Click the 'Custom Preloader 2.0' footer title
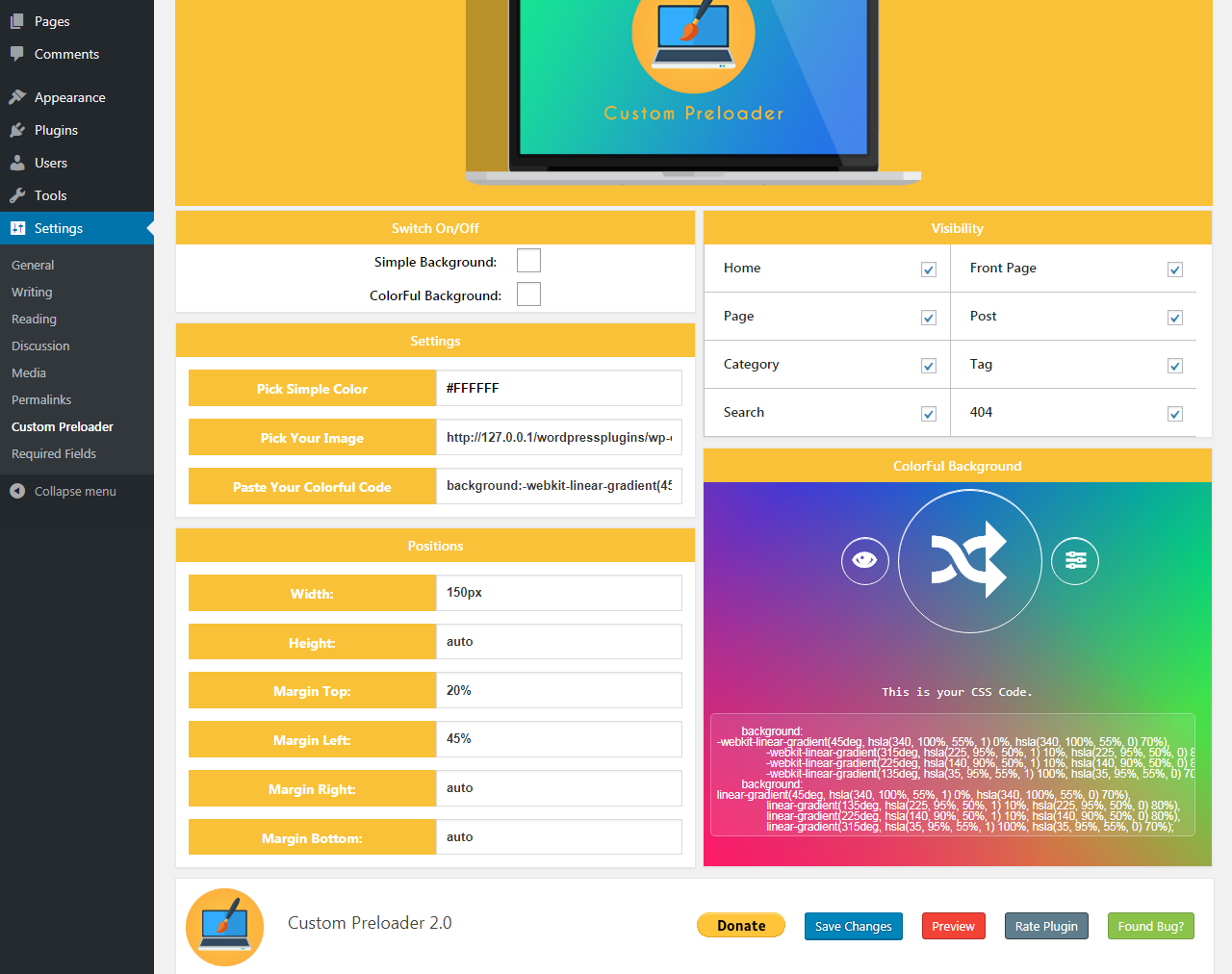This screenshot has width=1232, height=974. (x=370, y=923)
